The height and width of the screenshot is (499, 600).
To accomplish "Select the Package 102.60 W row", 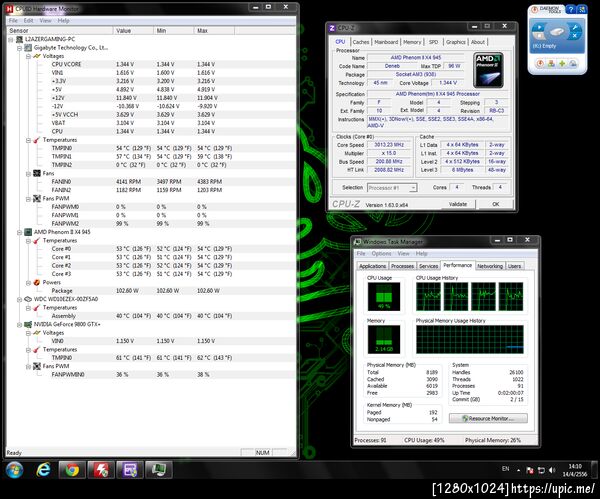I will pos(151,291).
